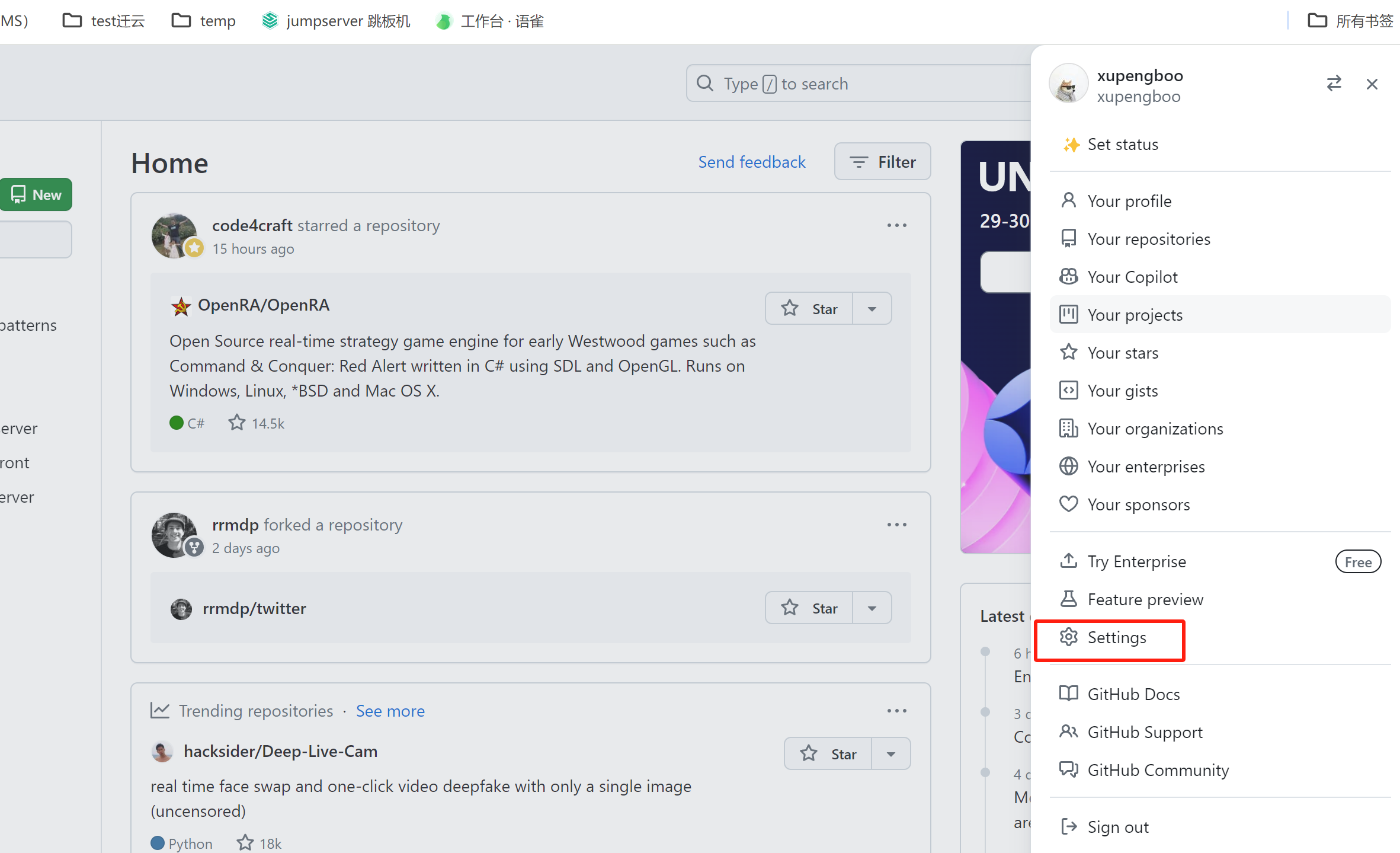Star the hacksider/Deep-Live-Cam repository
This screenshot has height=853, width=1400.
(828, 754)
